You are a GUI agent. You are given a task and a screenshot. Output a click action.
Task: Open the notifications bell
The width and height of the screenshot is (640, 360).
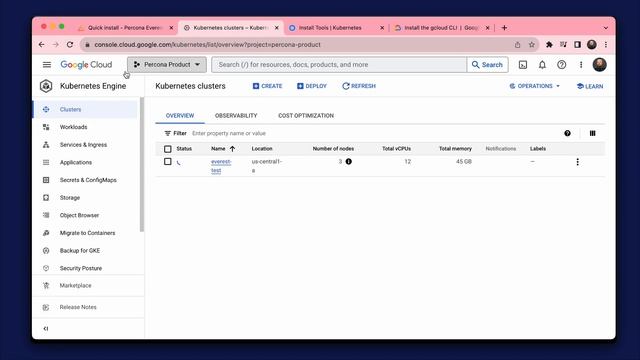[542, 64]
